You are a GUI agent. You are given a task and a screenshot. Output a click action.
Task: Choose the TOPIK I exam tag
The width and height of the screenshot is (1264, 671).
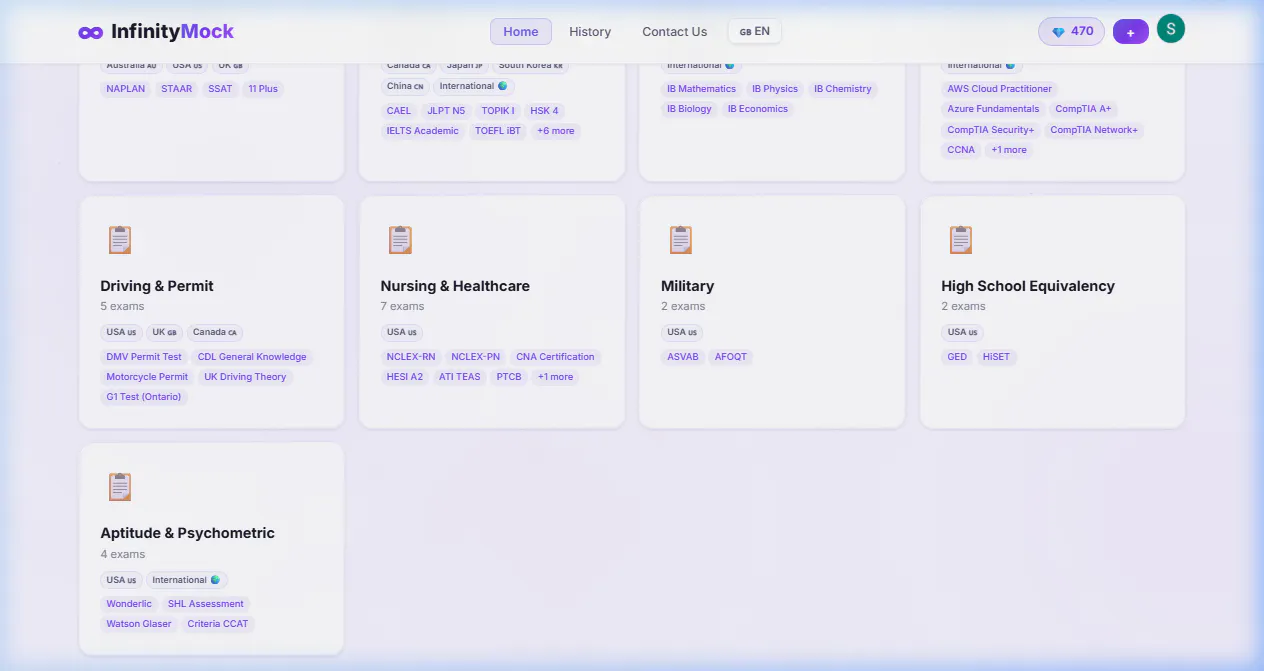click(498, 111)
